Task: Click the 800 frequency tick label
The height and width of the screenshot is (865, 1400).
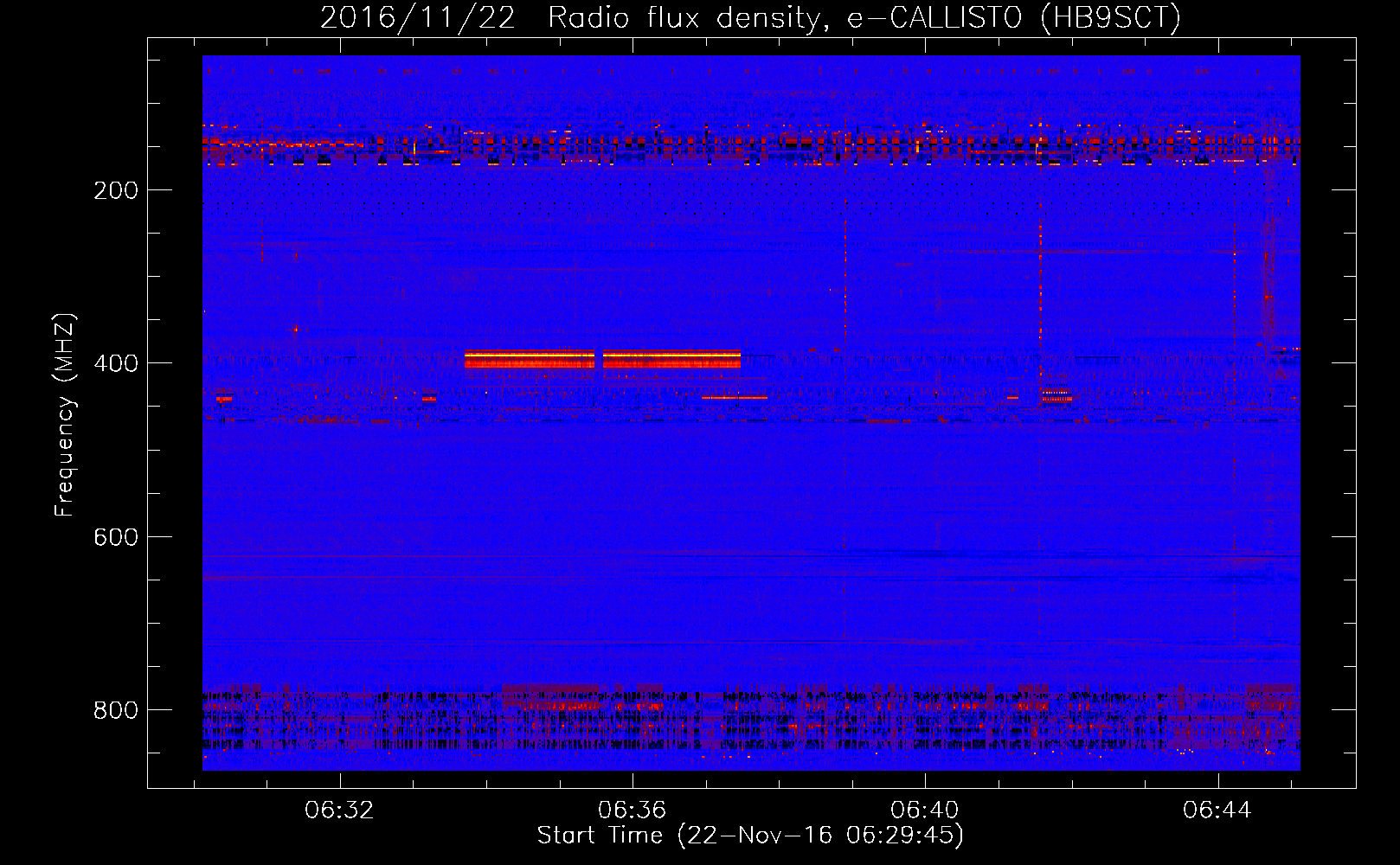Action: [116, 710]
